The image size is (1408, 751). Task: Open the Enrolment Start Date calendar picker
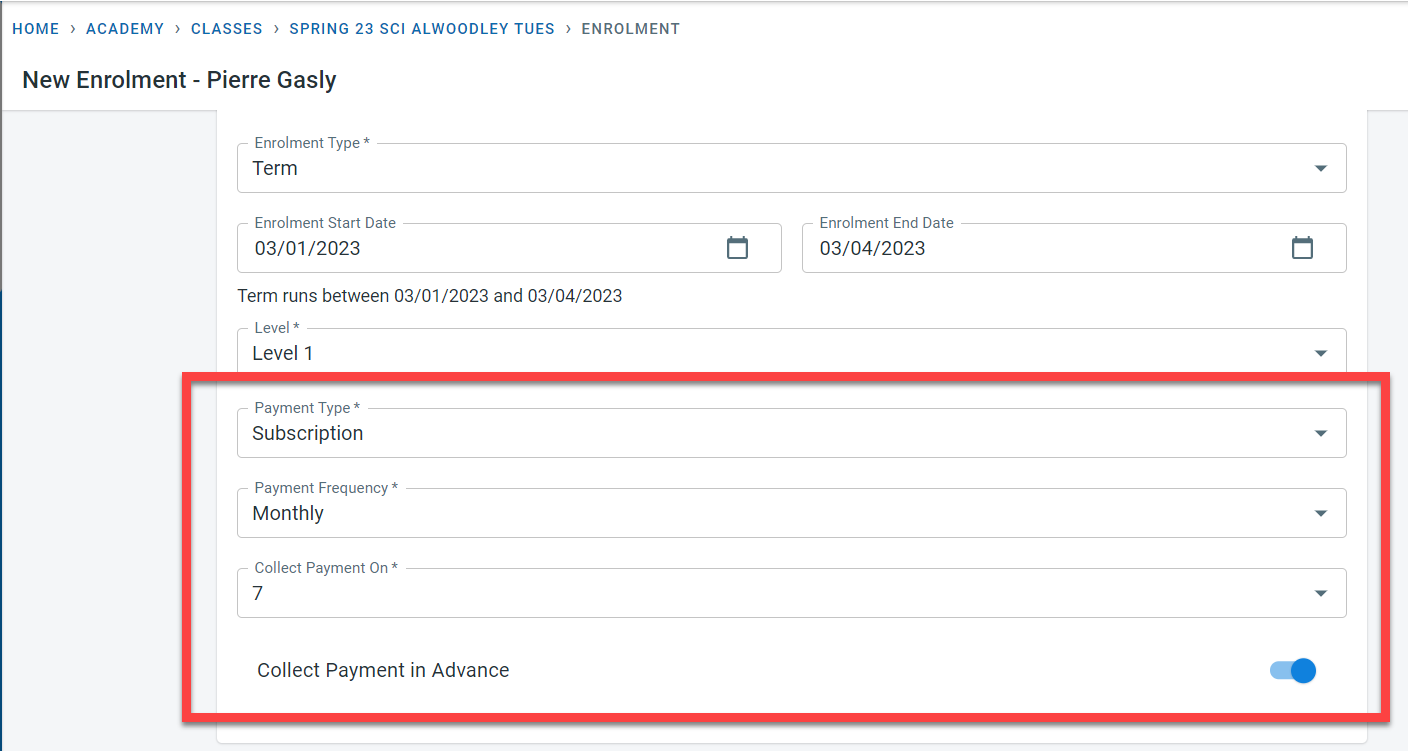point(737,248)
